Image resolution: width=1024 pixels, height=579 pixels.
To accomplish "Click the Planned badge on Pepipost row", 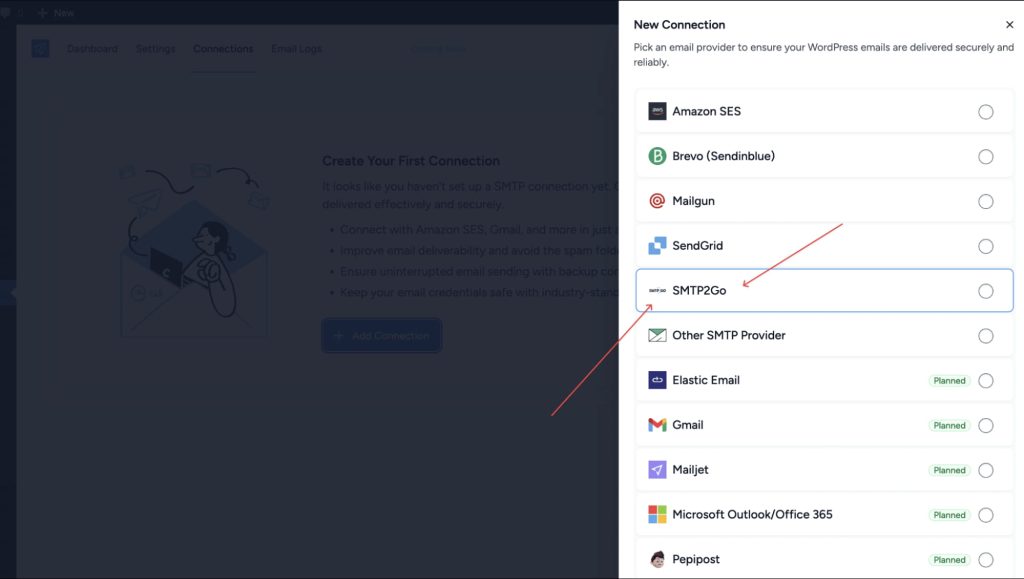I will point(949,560).
